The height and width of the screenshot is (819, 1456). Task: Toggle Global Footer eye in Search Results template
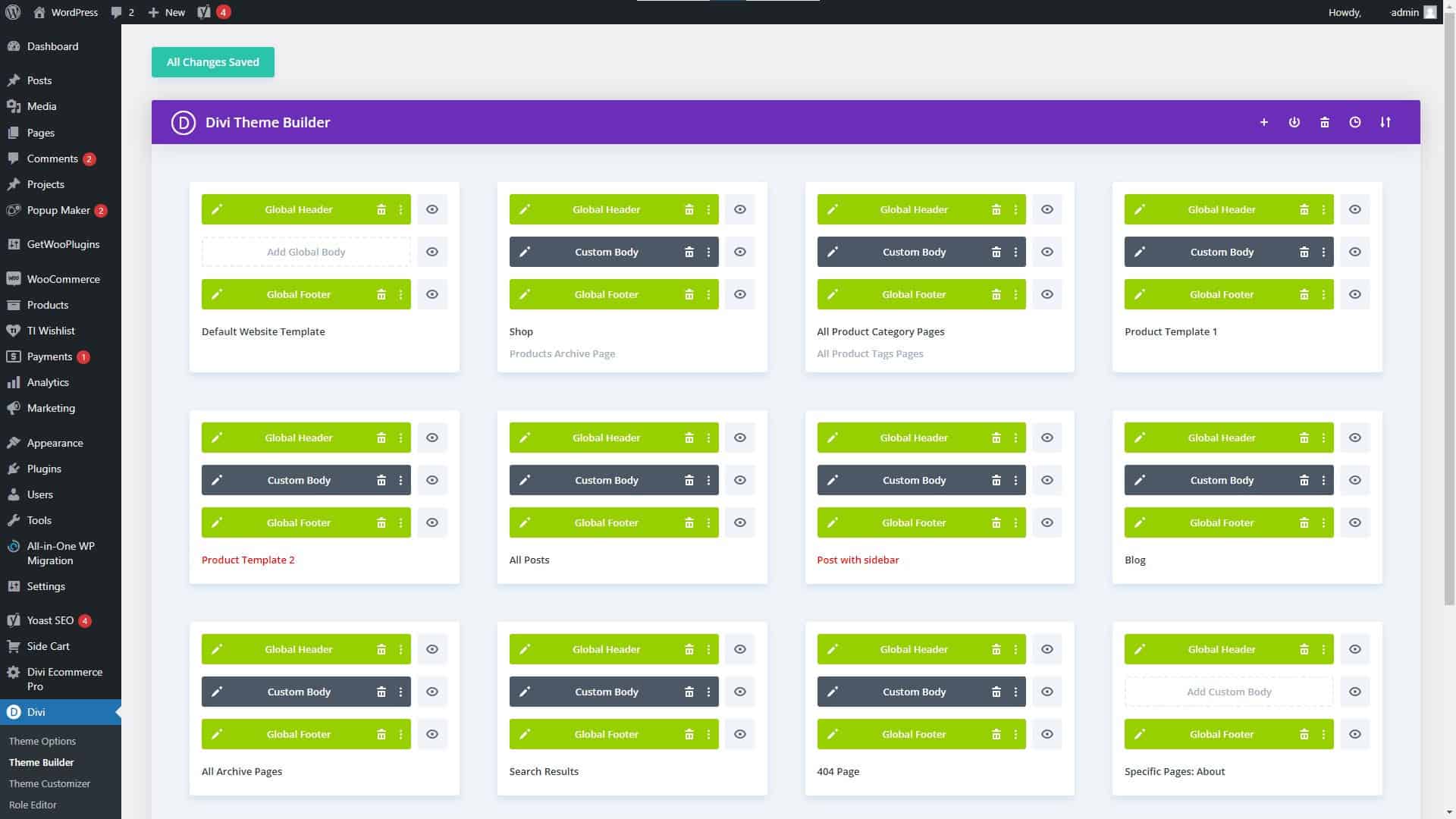coord(739,734)
